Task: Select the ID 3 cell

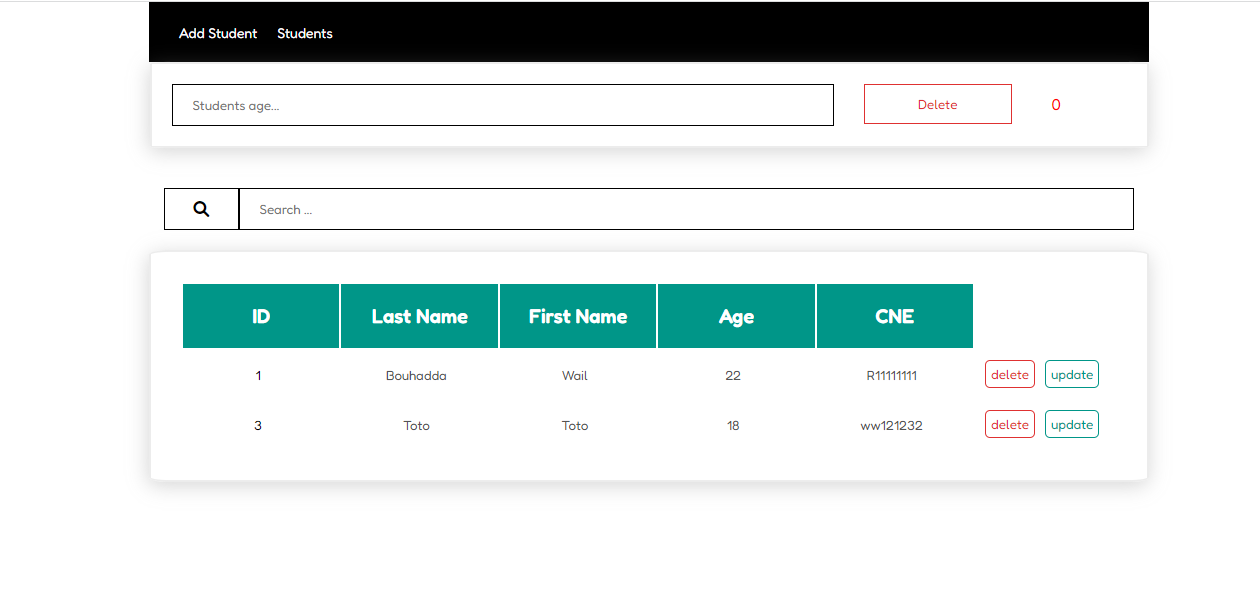Action: pos(258,426)
